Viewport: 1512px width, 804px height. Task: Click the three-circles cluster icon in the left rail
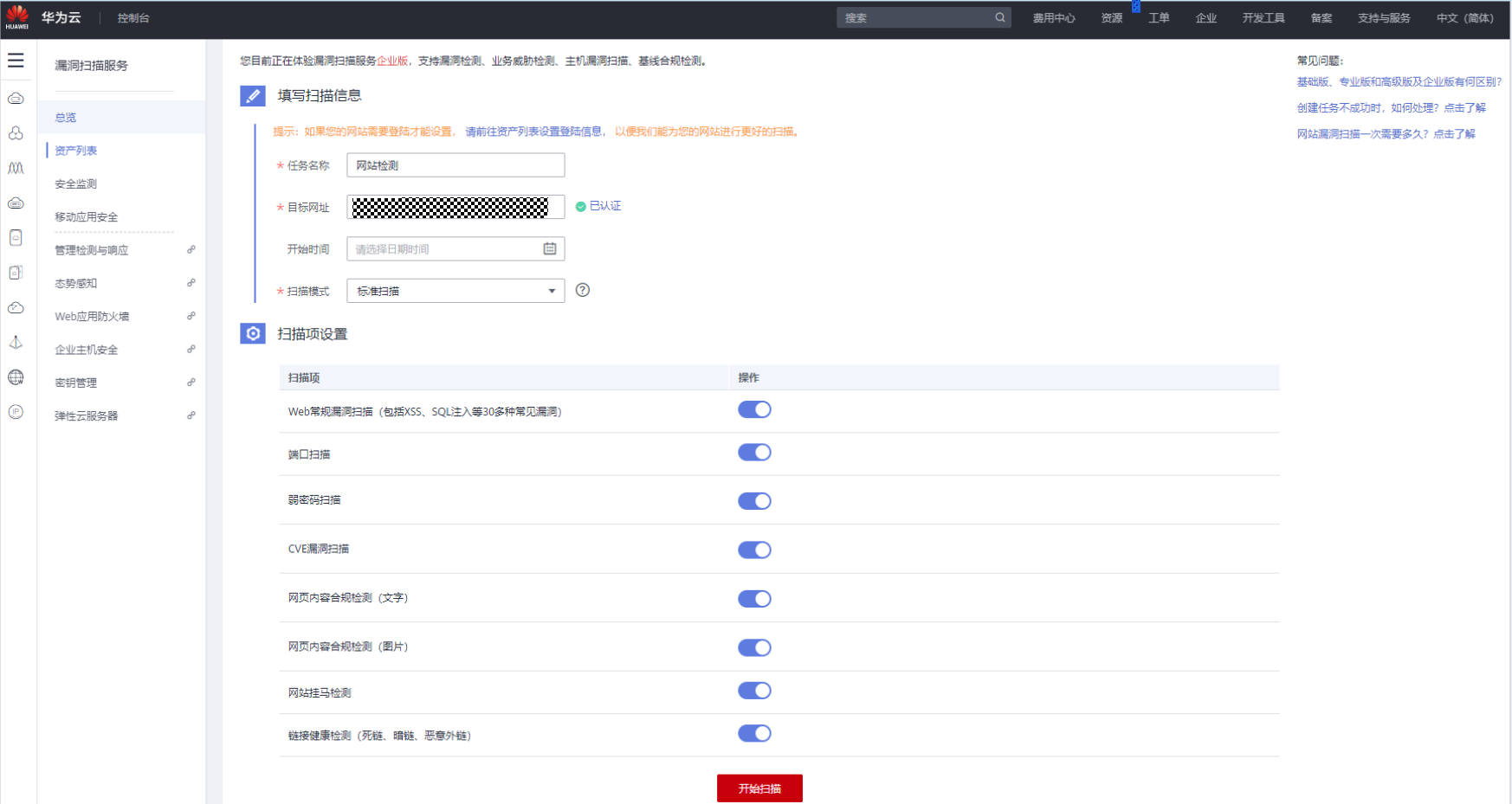click(x=16, y=133)
